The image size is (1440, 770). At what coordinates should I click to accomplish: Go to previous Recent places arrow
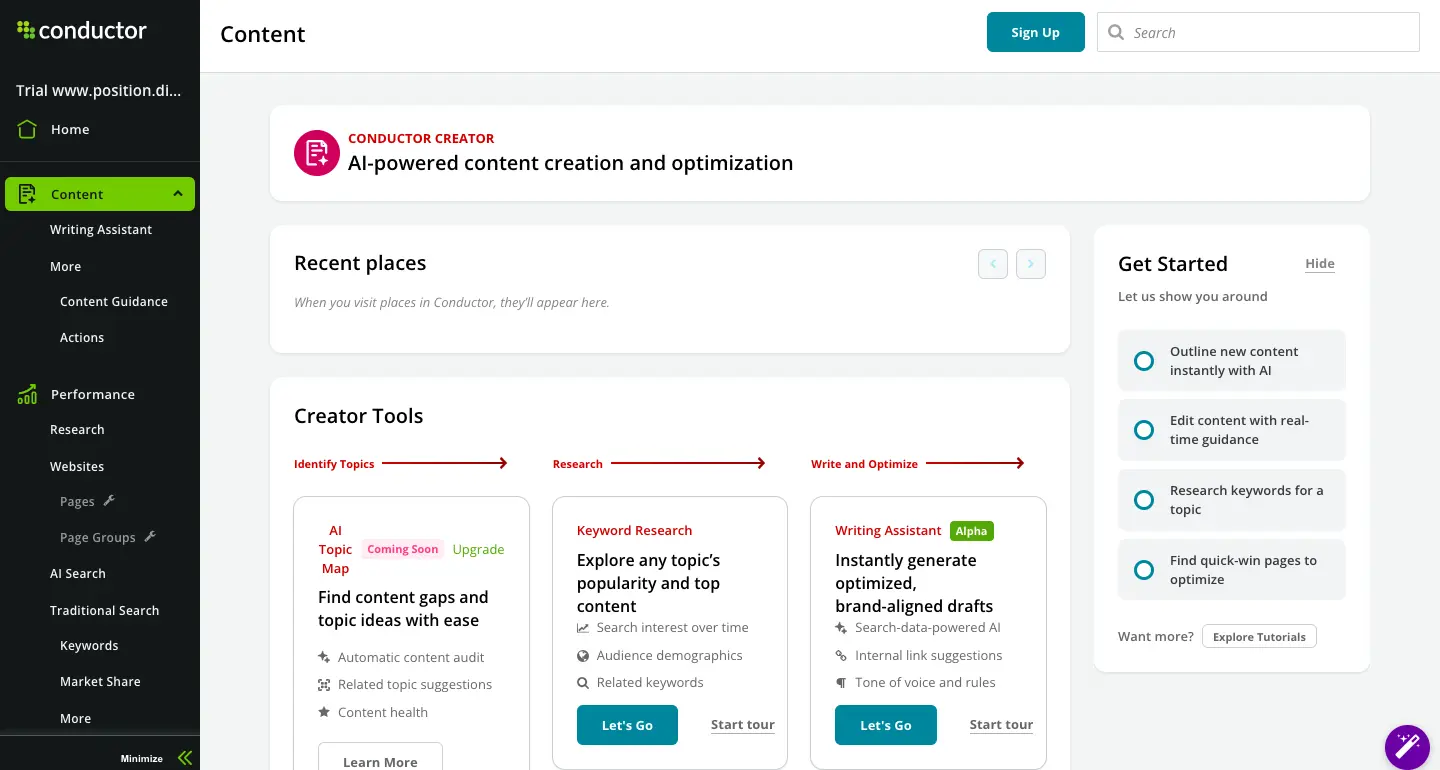tap(993, 264)
